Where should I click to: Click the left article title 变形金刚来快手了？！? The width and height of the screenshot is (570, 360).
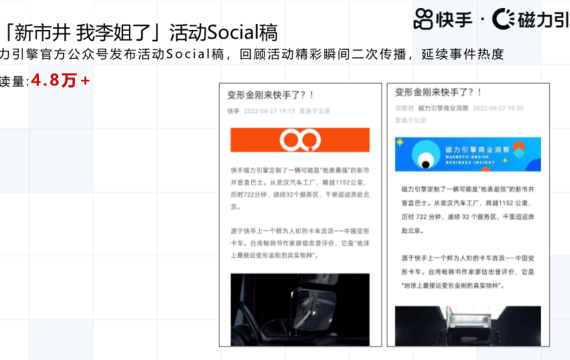(x=270, y=95)
